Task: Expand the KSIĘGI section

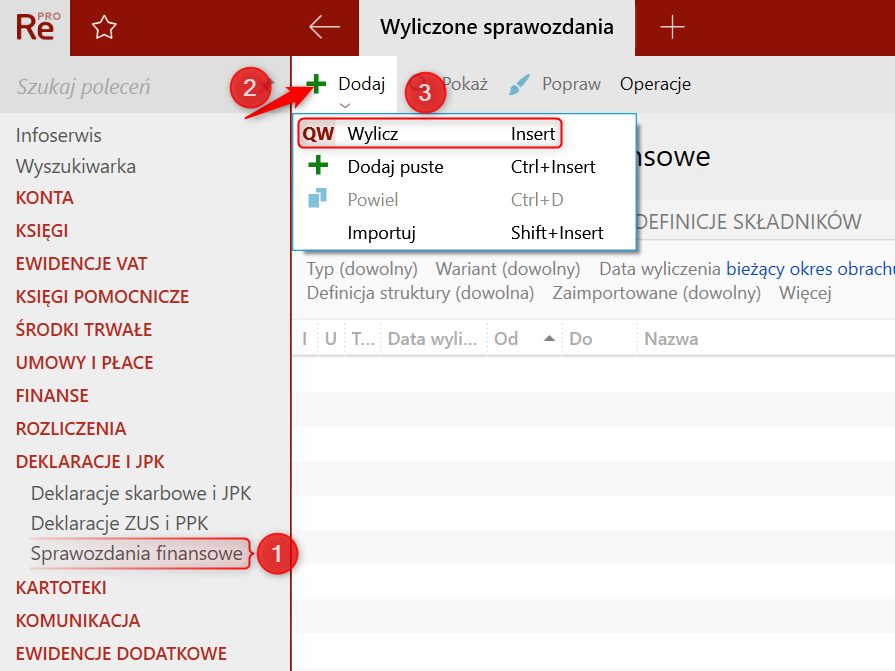Action: click(x=42, y=231)
